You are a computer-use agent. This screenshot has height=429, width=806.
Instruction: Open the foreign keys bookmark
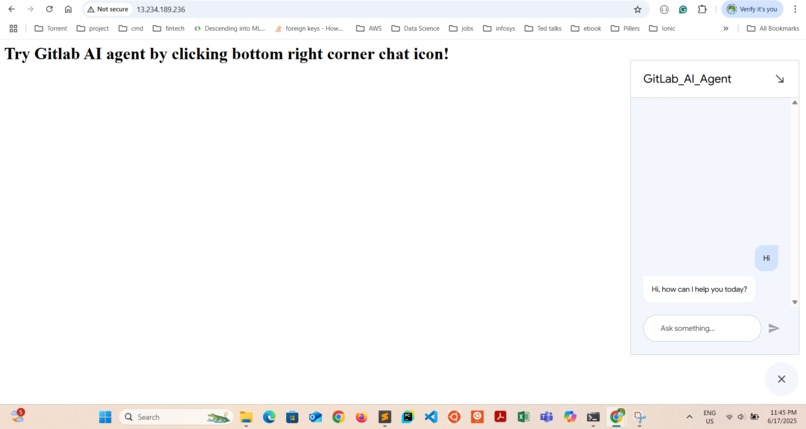(x=309, y=28)
